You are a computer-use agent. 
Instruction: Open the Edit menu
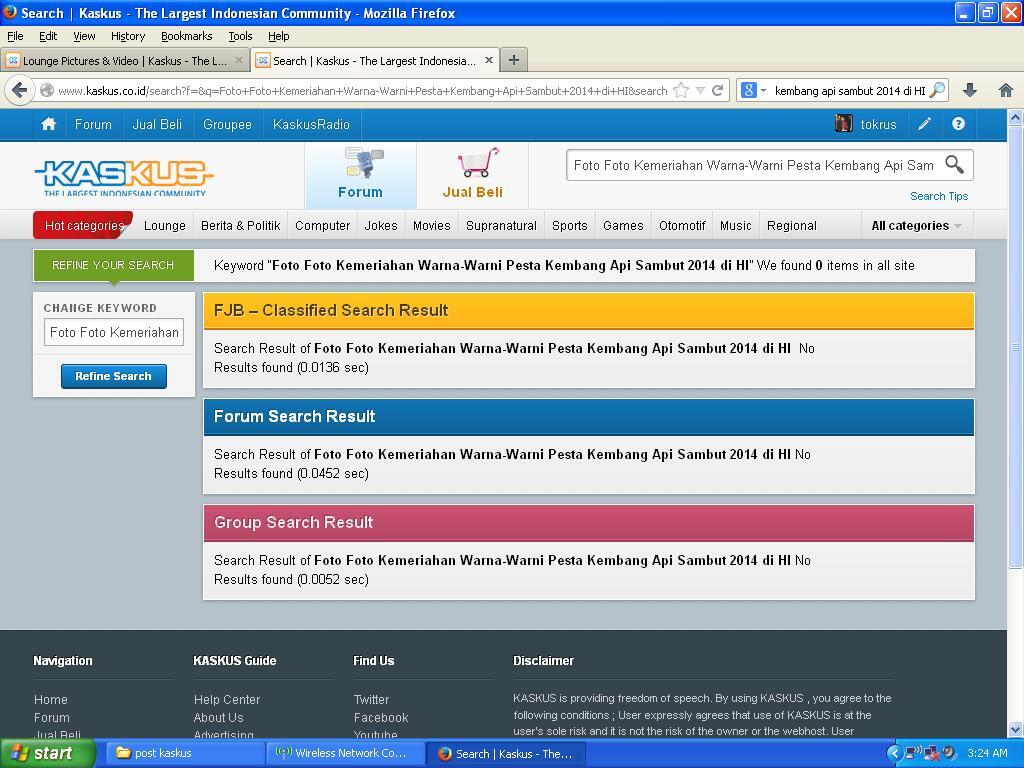[48, 36]
